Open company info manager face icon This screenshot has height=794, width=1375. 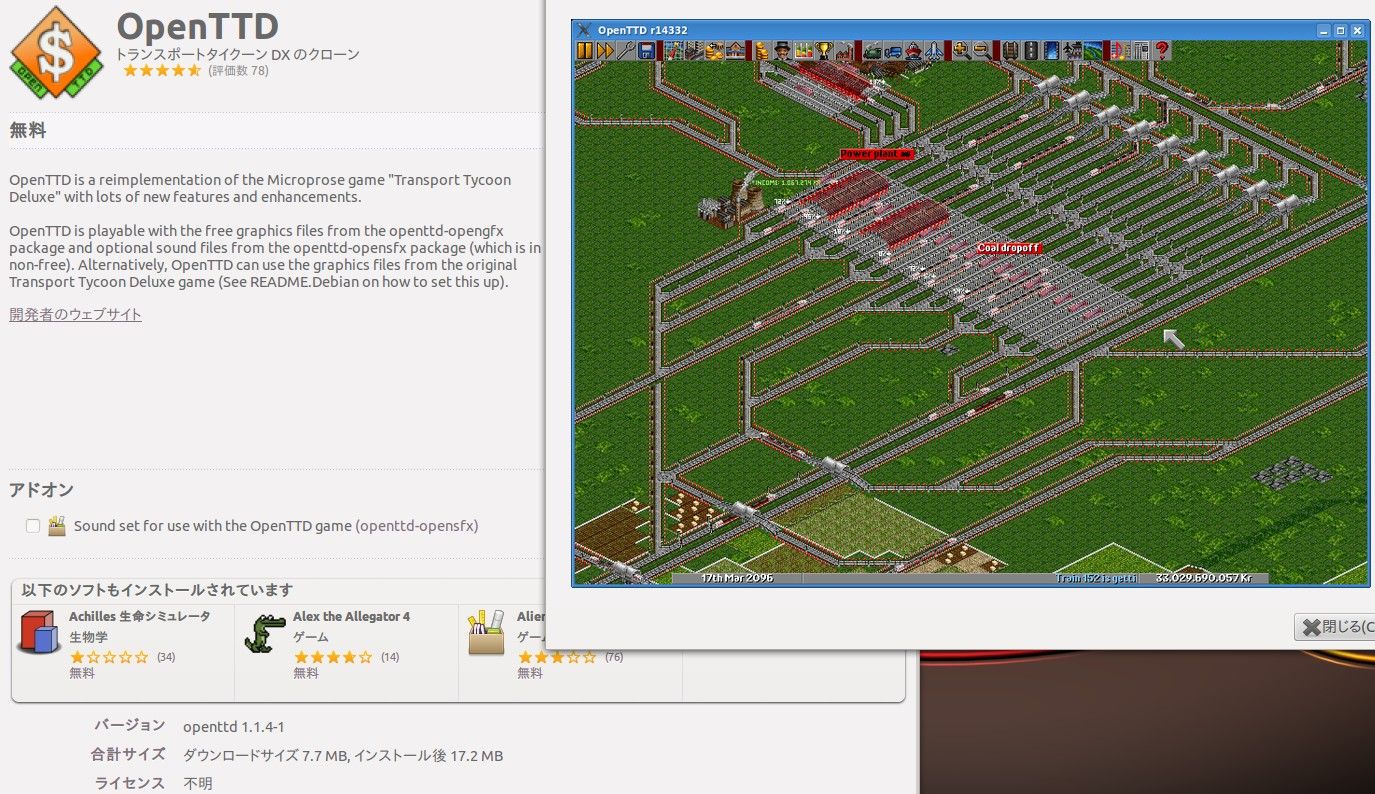click(783, 50)
